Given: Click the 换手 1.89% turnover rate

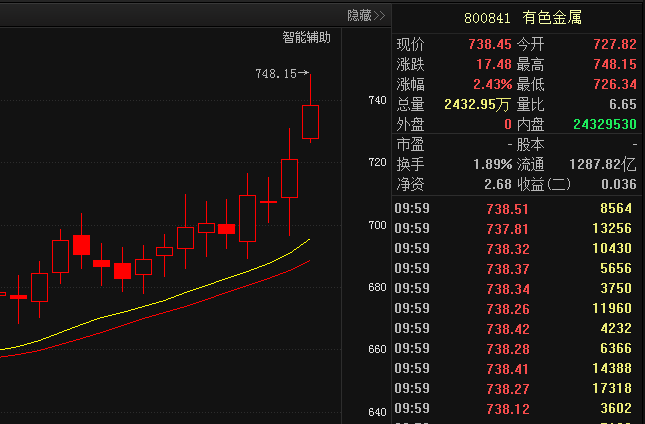Looking at the screenshot, I should [x=492, y=164].
